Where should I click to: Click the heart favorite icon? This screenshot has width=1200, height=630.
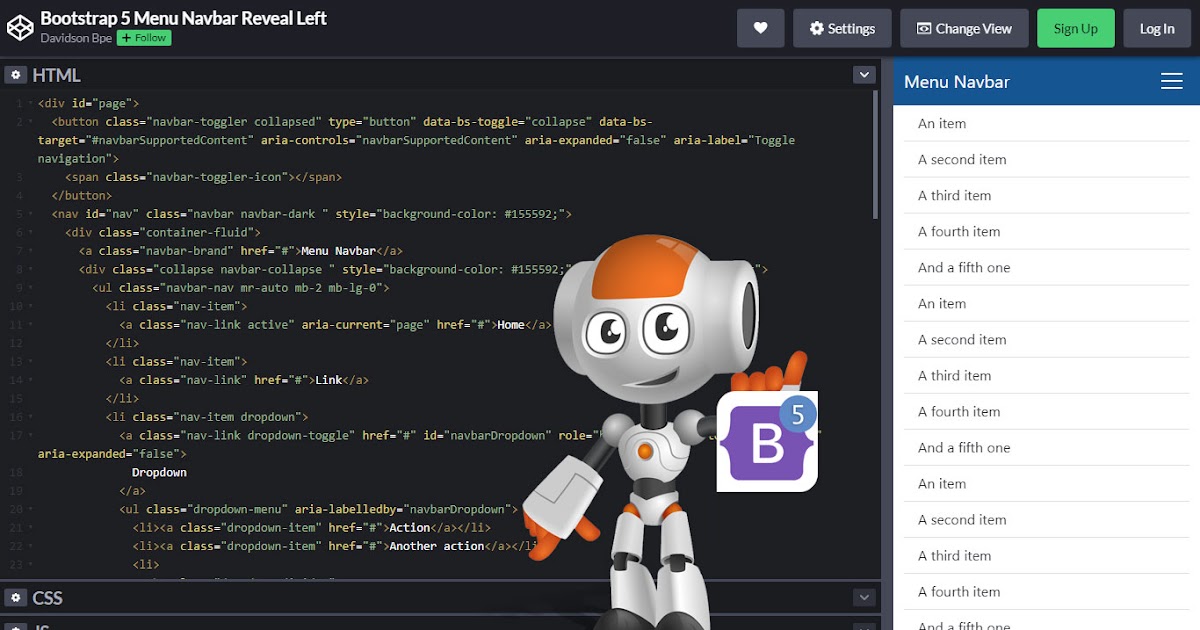(x=760, y=27)
